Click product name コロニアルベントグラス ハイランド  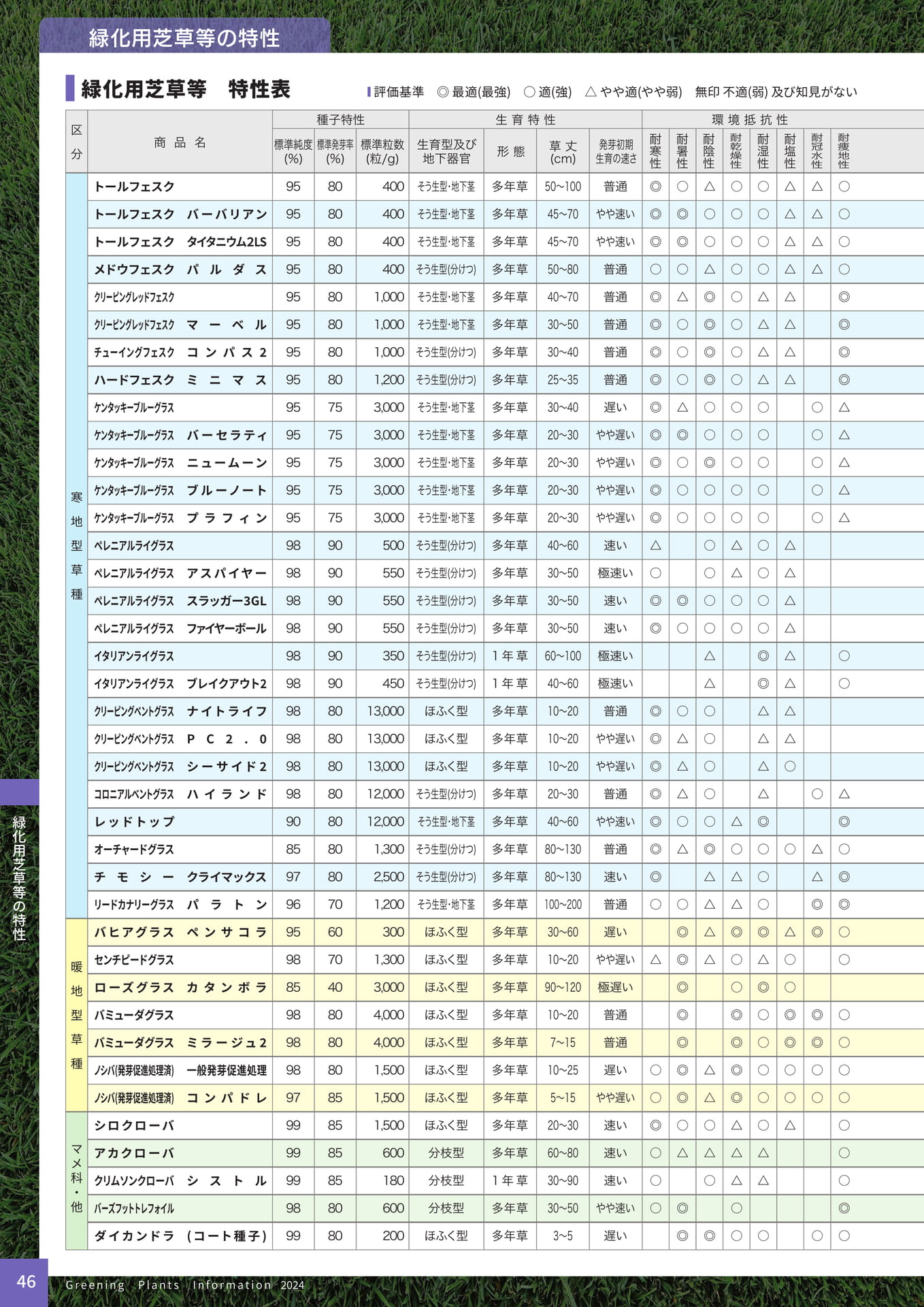click(x=180, y=794)
